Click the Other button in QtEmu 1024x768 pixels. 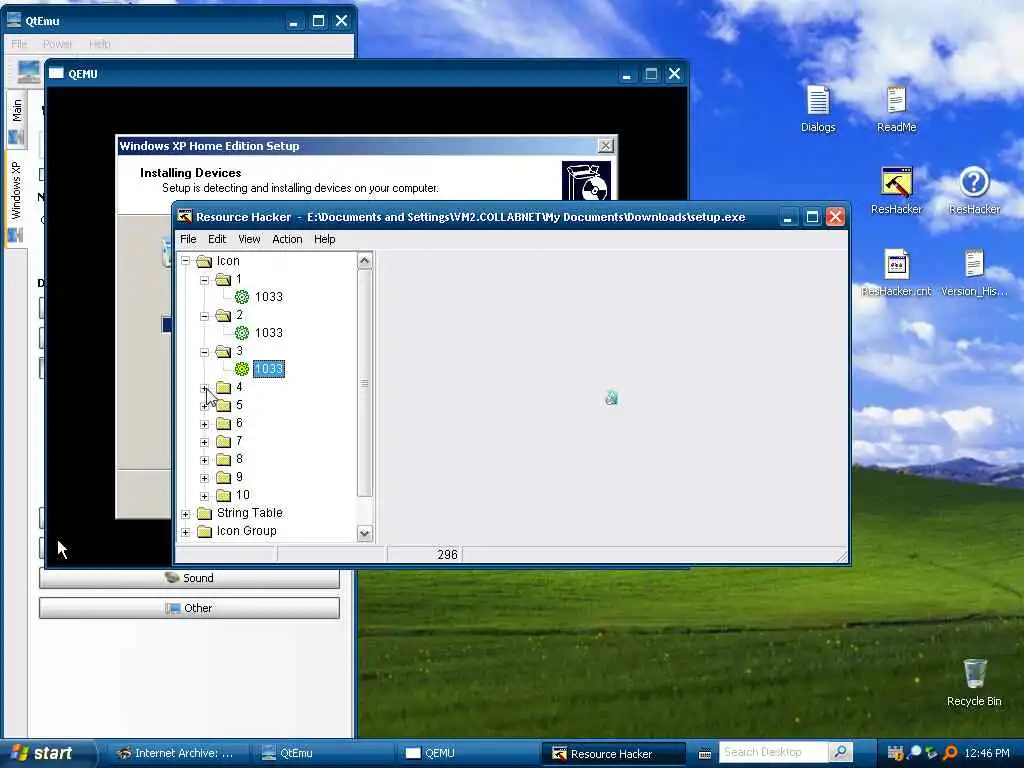(x=189, y=608)
